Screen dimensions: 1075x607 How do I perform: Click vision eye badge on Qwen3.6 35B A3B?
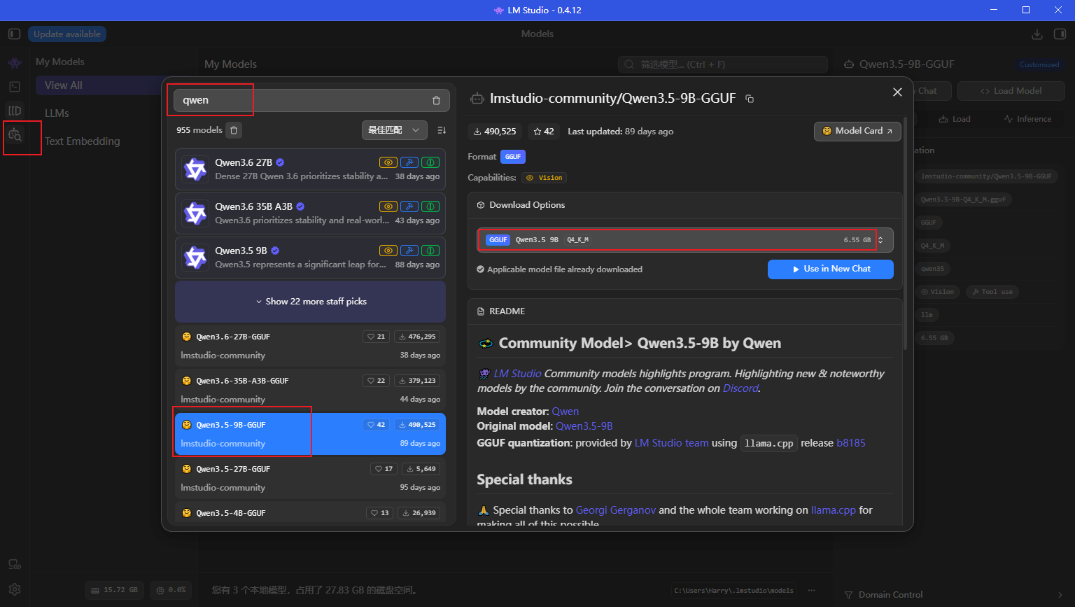[x=388, y=206]
